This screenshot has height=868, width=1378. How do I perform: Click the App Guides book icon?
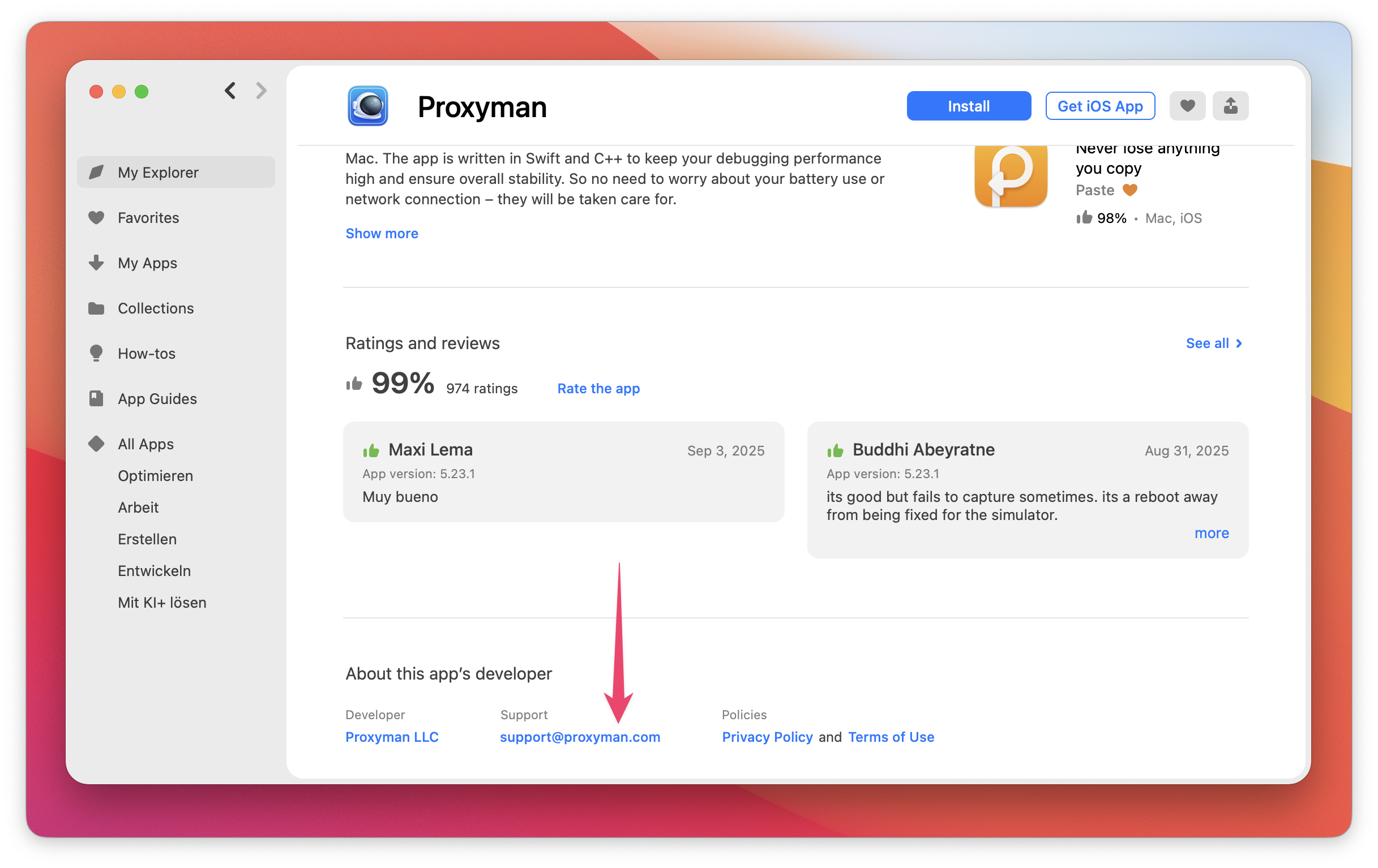pos(96,398)
